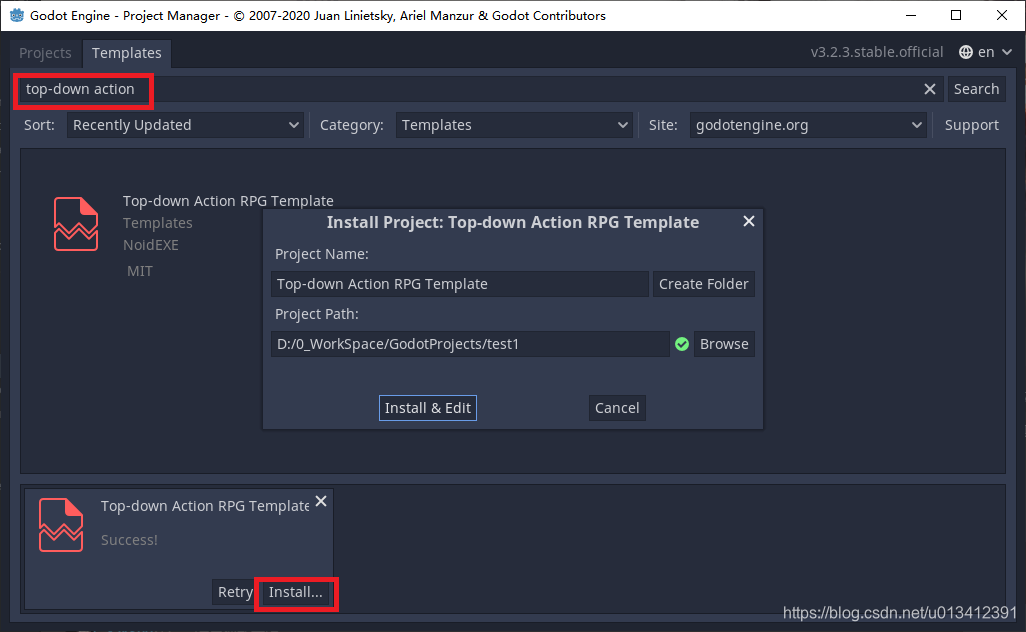Click the v3.2.3.stable.official version text
Viewport: 1026px width, 632px height.
pos(877,52)
